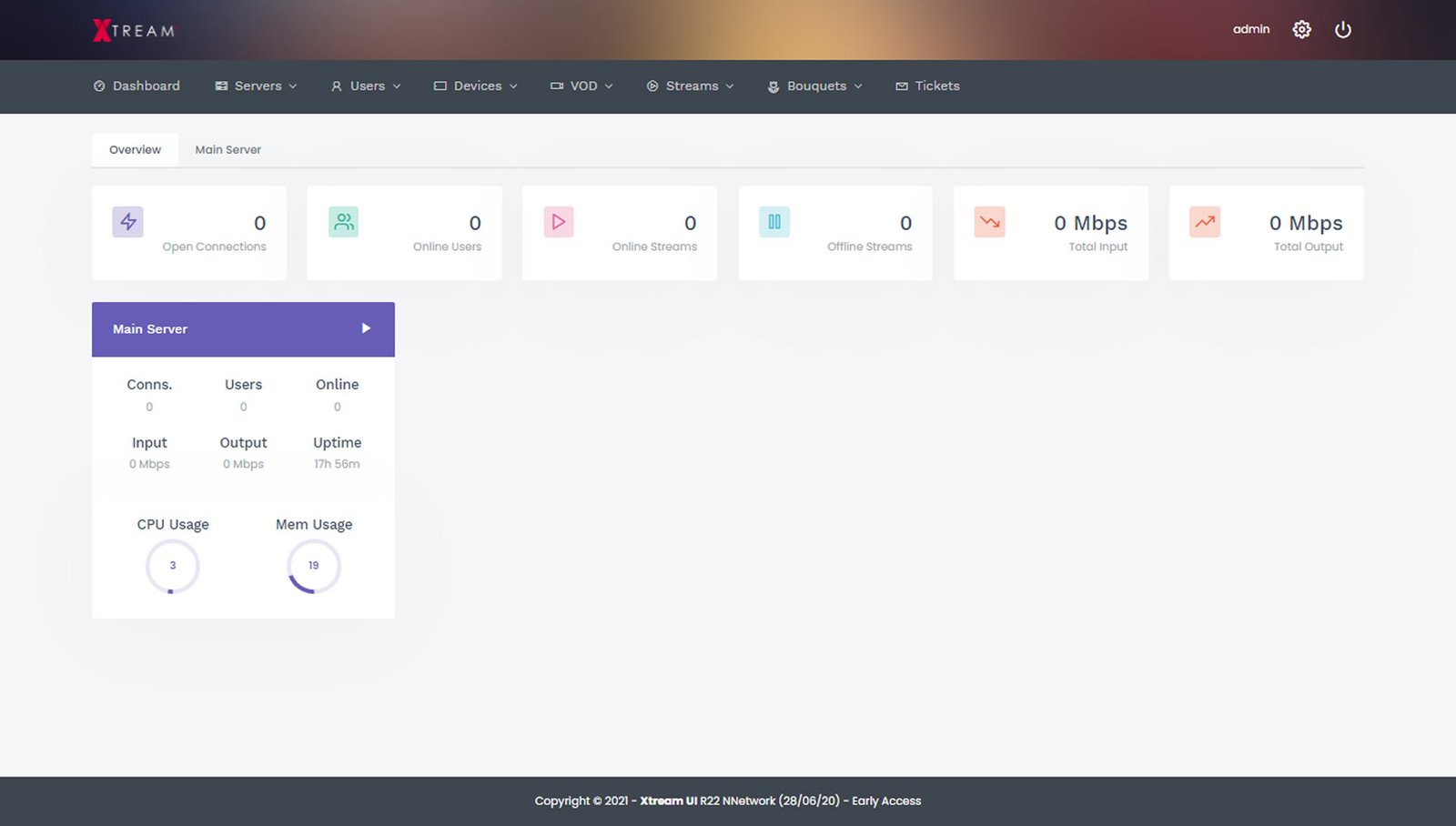The width and height of the screenshot is (1456, 826).
Task: Click the Main Server card header title
Action: pos(150,329)
